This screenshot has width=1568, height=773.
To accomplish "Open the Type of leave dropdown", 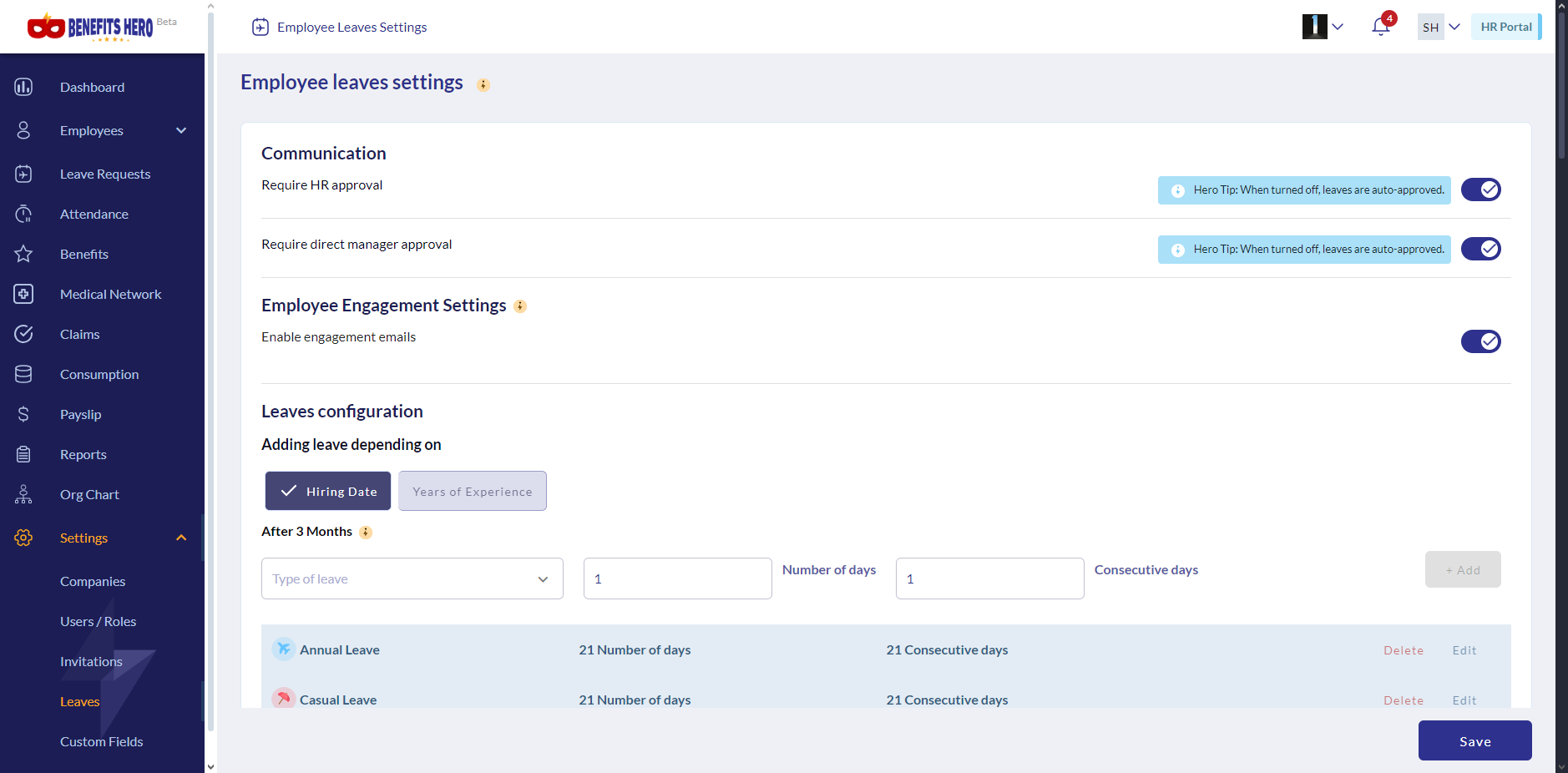I will click(x=412, y=578).
